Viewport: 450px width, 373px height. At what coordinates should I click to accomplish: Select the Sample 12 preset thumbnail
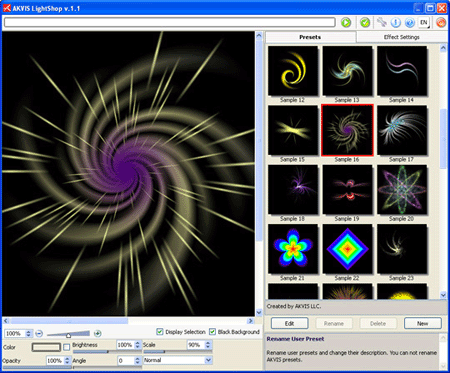pyautogui.click(x=293, y=71)
